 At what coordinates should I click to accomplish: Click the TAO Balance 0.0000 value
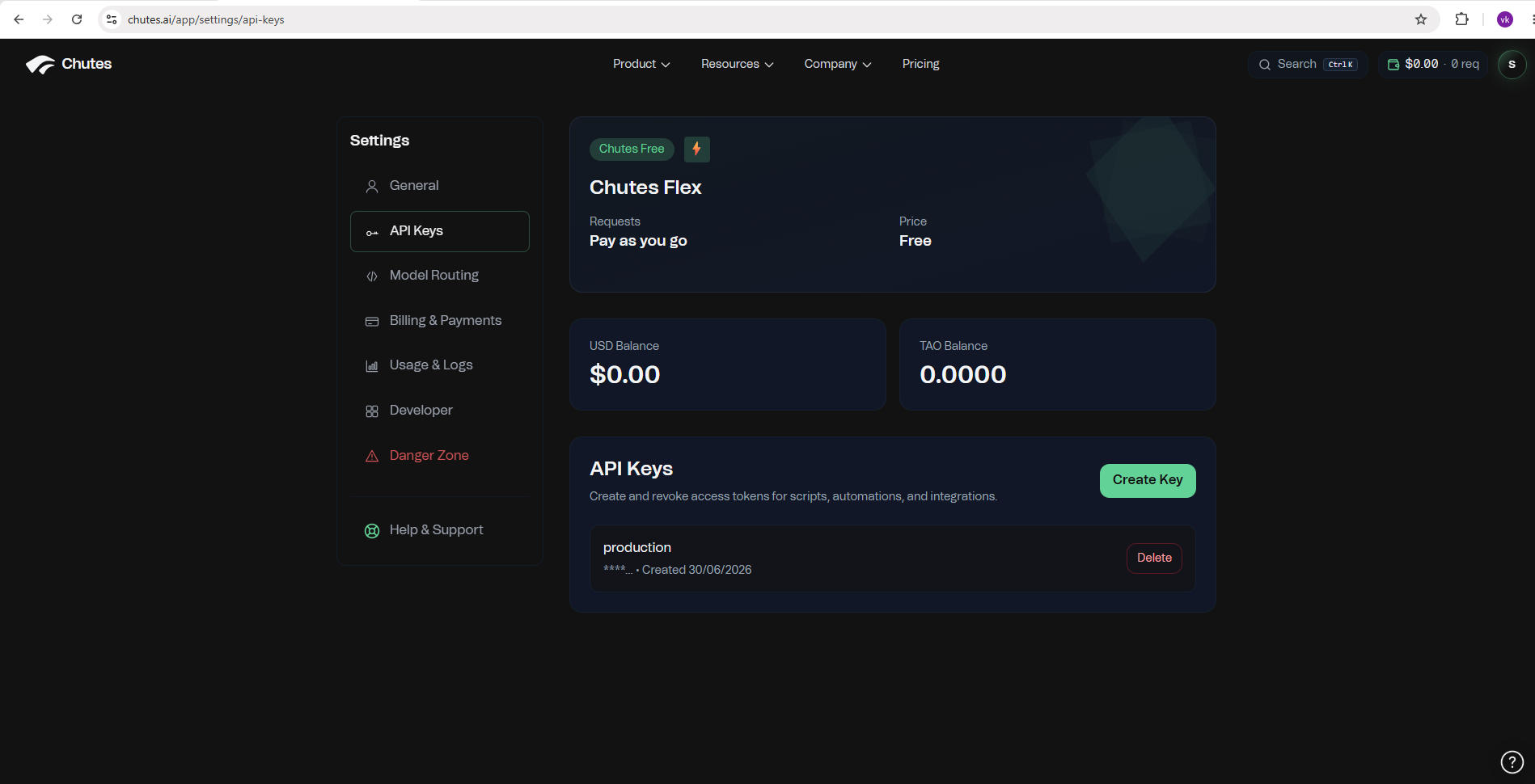click(x=963, y=374)
